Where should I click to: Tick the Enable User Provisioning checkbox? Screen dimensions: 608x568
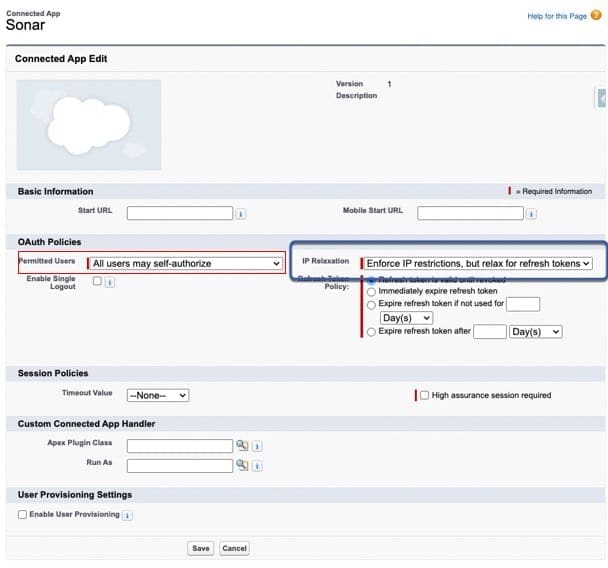[x=23, y=514]
